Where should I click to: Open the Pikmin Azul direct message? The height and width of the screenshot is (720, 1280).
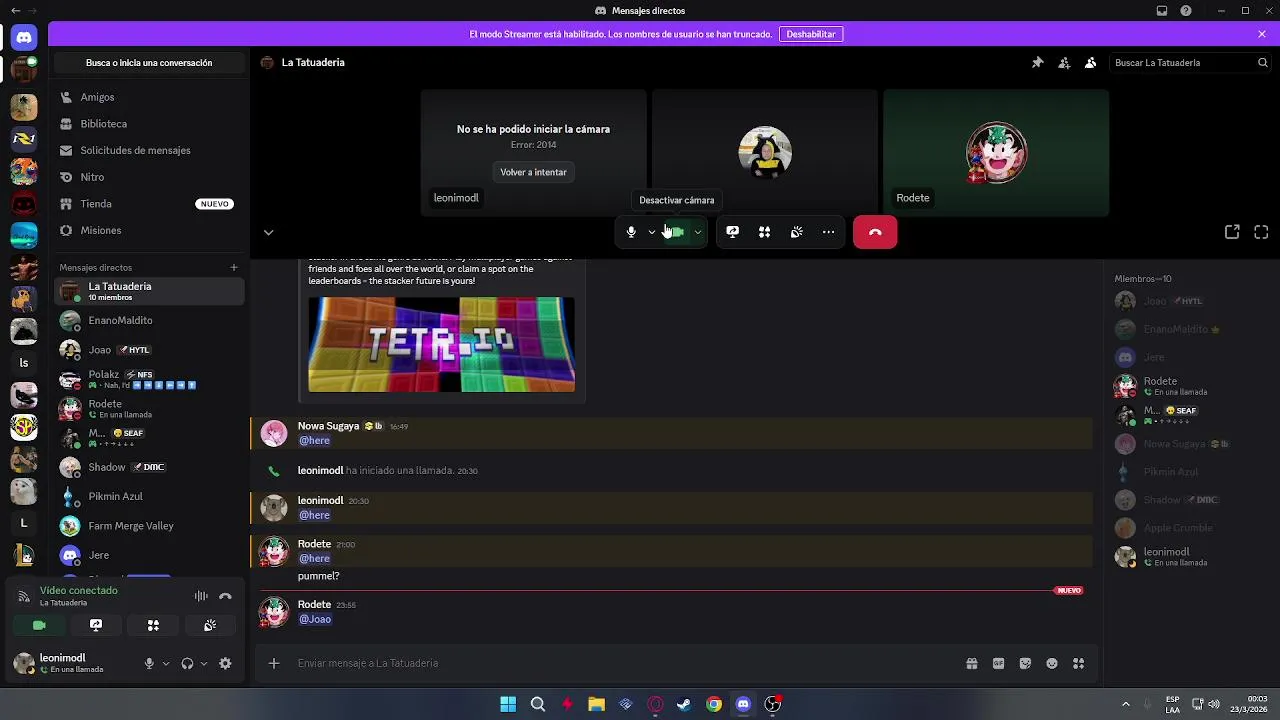pos(149,496)
